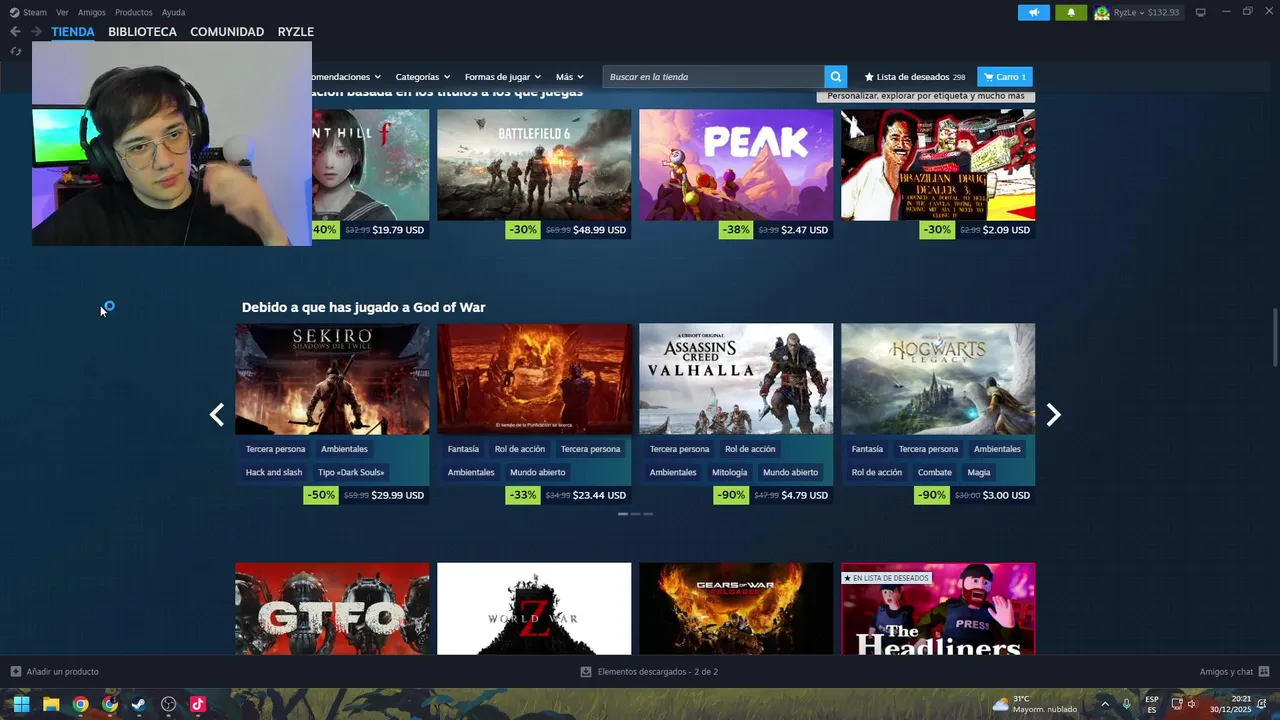Open Elementos descargados status
Screen dimensions: 1280x720
tap(657, 672)
